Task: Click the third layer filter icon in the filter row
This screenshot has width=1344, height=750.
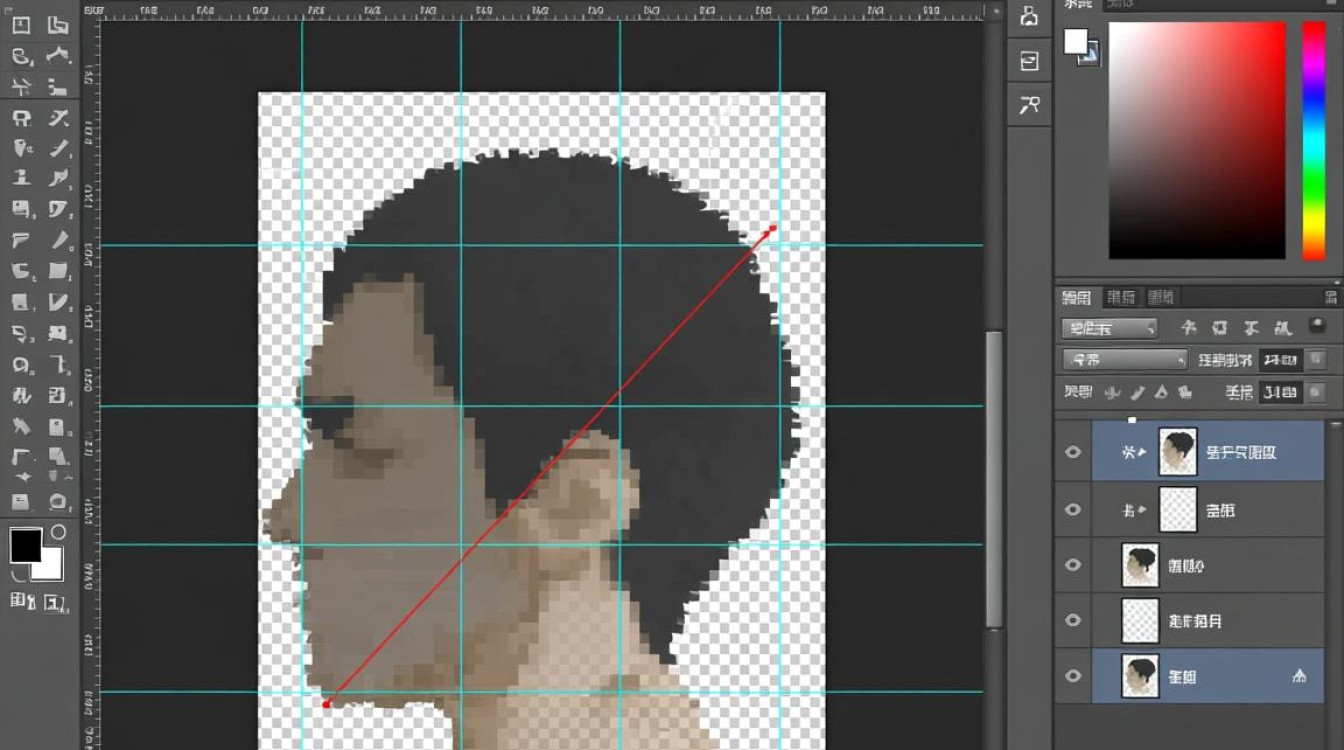Action: click(1252, 327)
